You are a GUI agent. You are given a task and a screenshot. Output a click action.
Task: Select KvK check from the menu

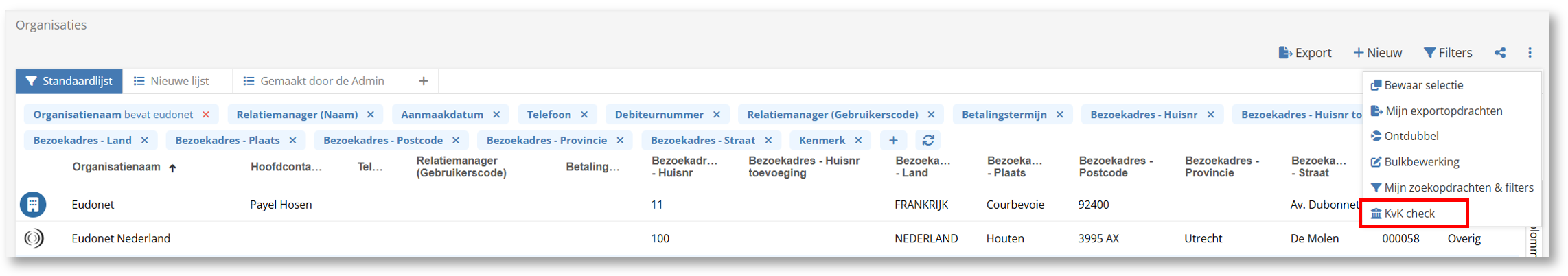point(1409,214)
